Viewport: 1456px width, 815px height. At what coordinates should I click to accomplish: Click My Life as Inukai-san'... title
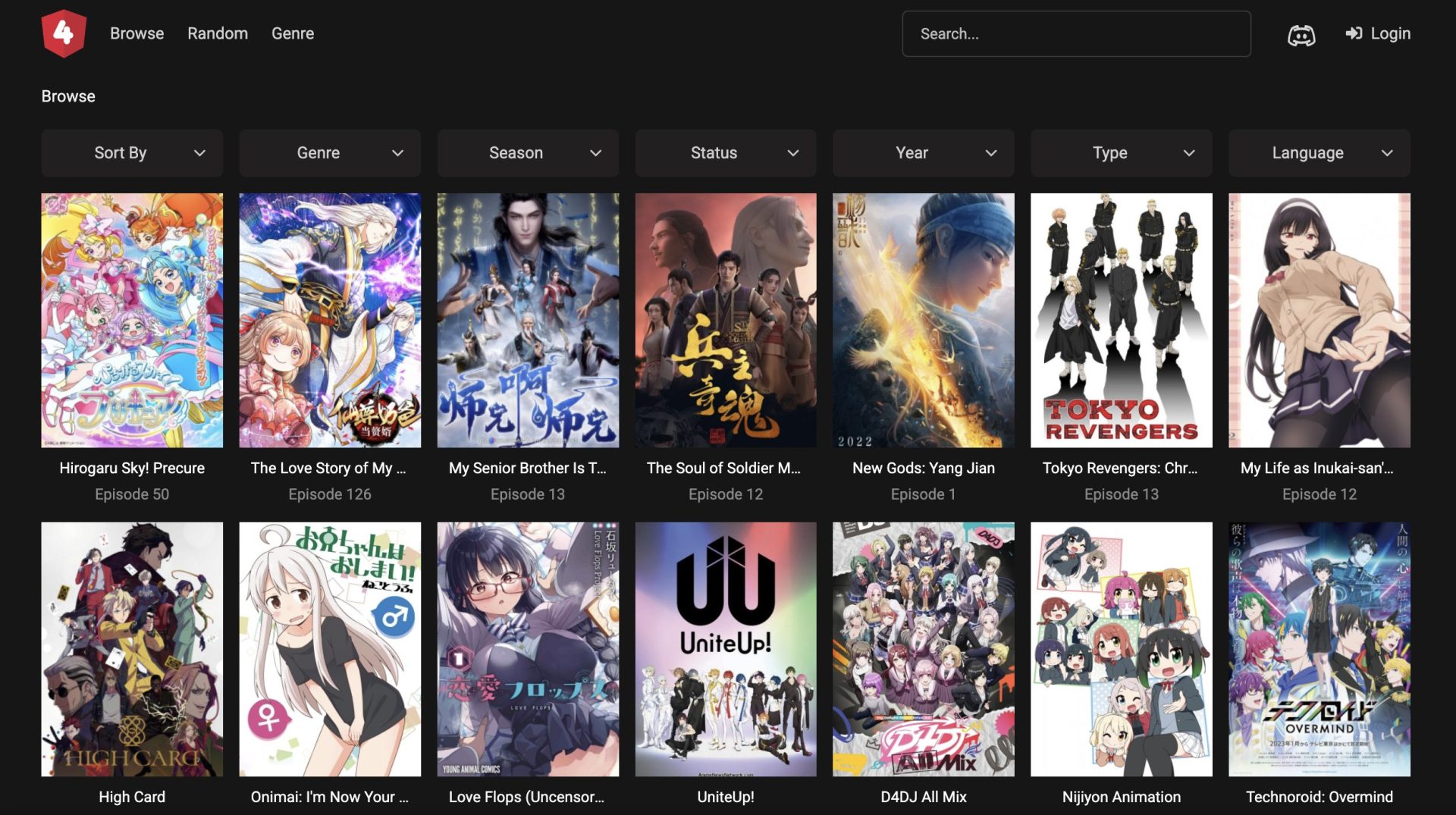[x=1317, y=468]
